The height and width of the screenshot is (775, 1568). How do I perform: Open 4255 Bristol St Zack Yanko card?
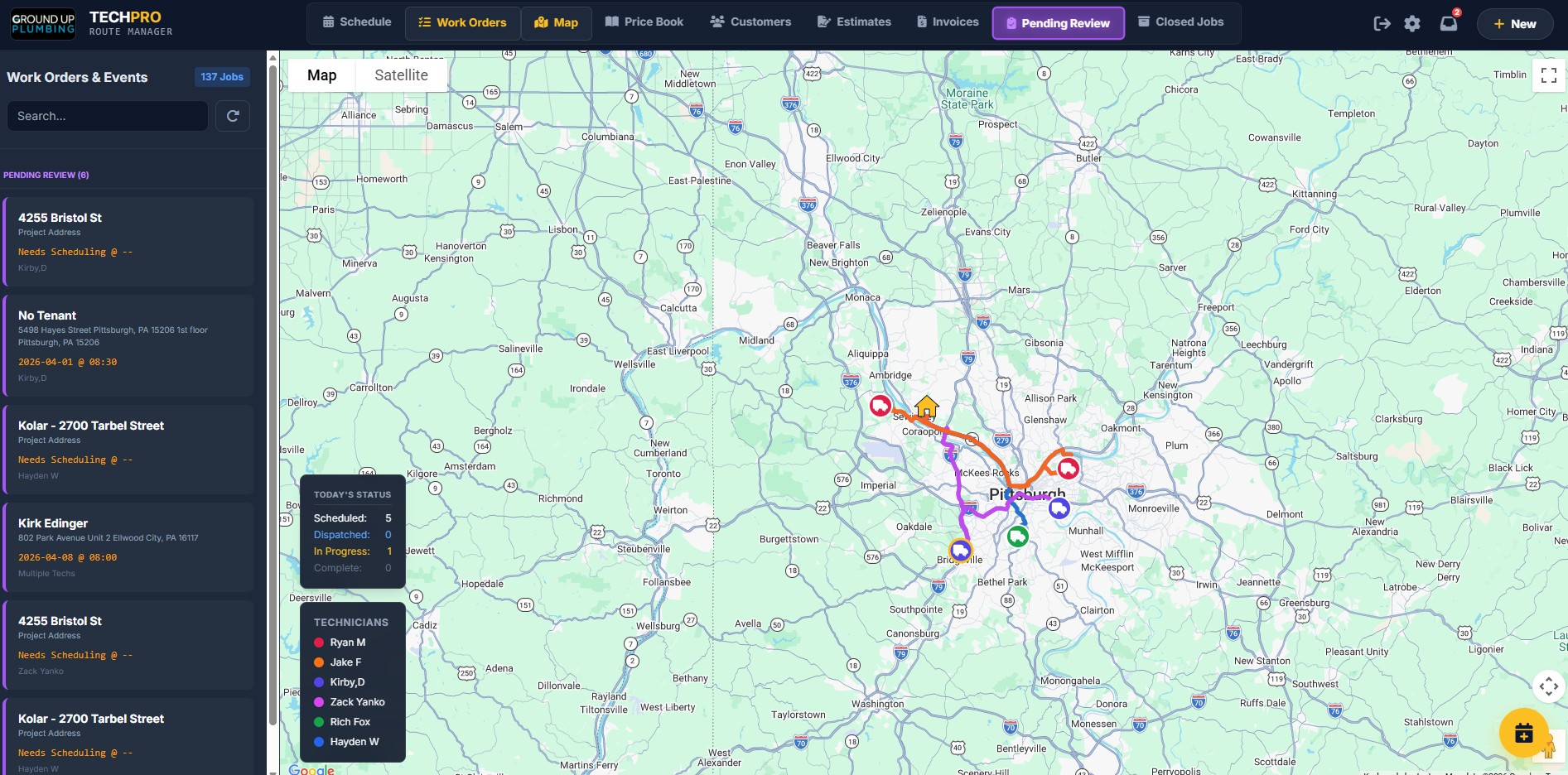pos(128,645)
